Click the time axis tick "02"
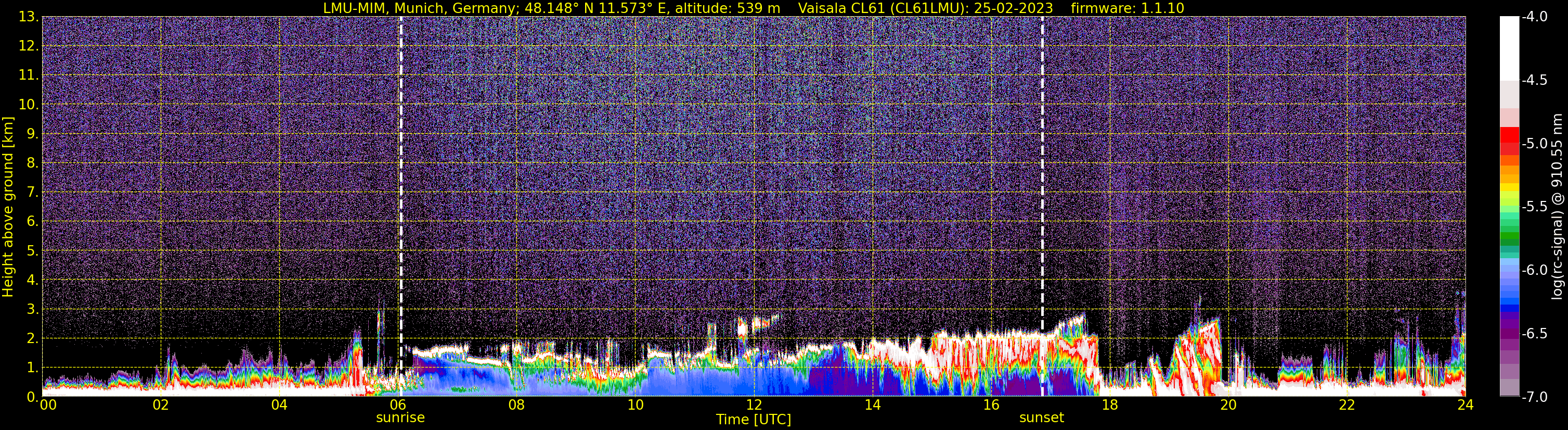1568x430 pixels. (161, 405)
